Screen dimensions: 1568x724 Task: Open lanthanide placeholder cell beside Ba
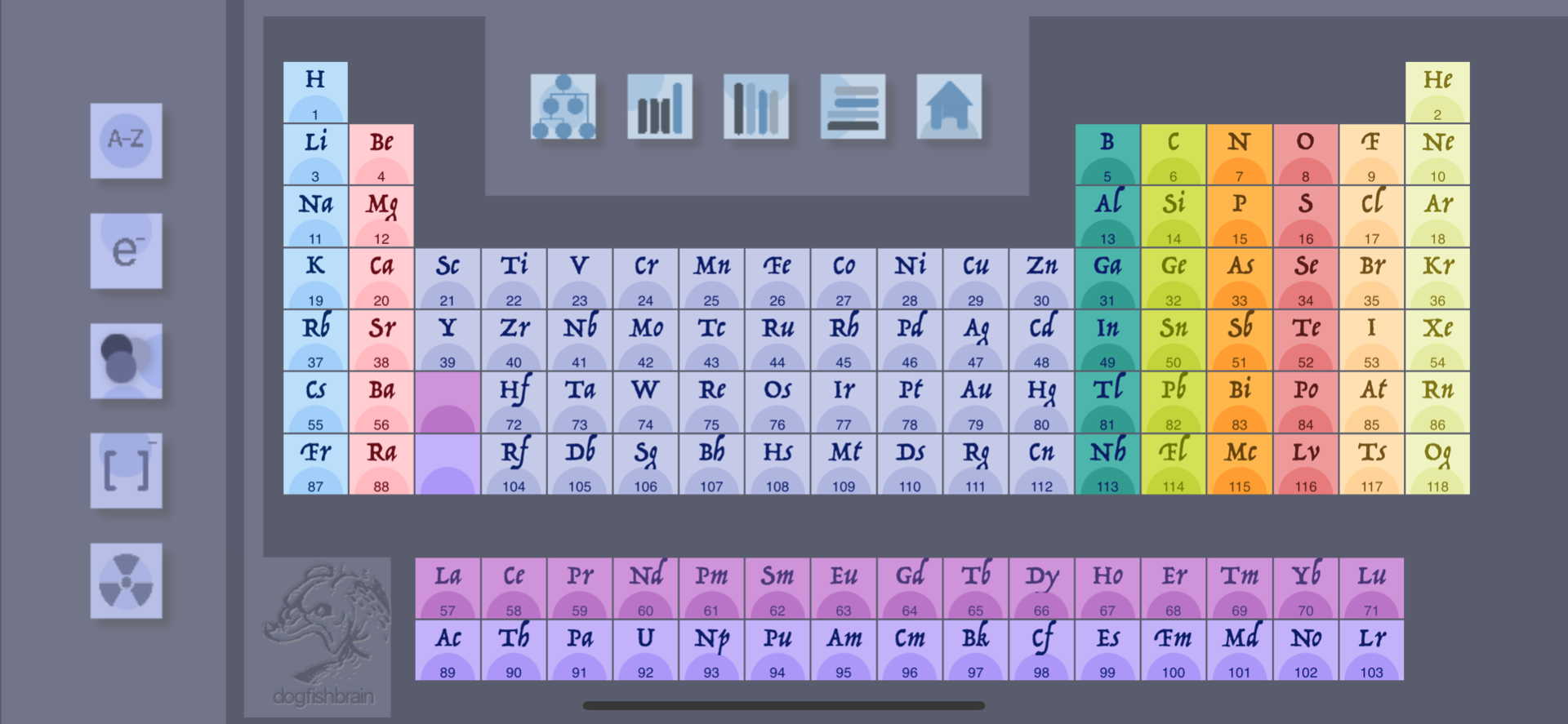click(x=448, y=402)
